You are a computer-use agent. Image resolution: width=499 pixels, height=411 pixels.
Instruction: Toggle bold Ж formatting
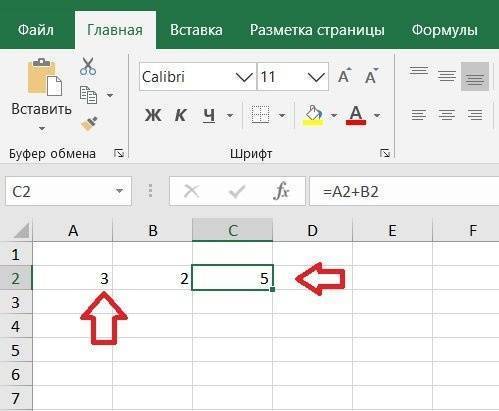[x=153, y=115]
